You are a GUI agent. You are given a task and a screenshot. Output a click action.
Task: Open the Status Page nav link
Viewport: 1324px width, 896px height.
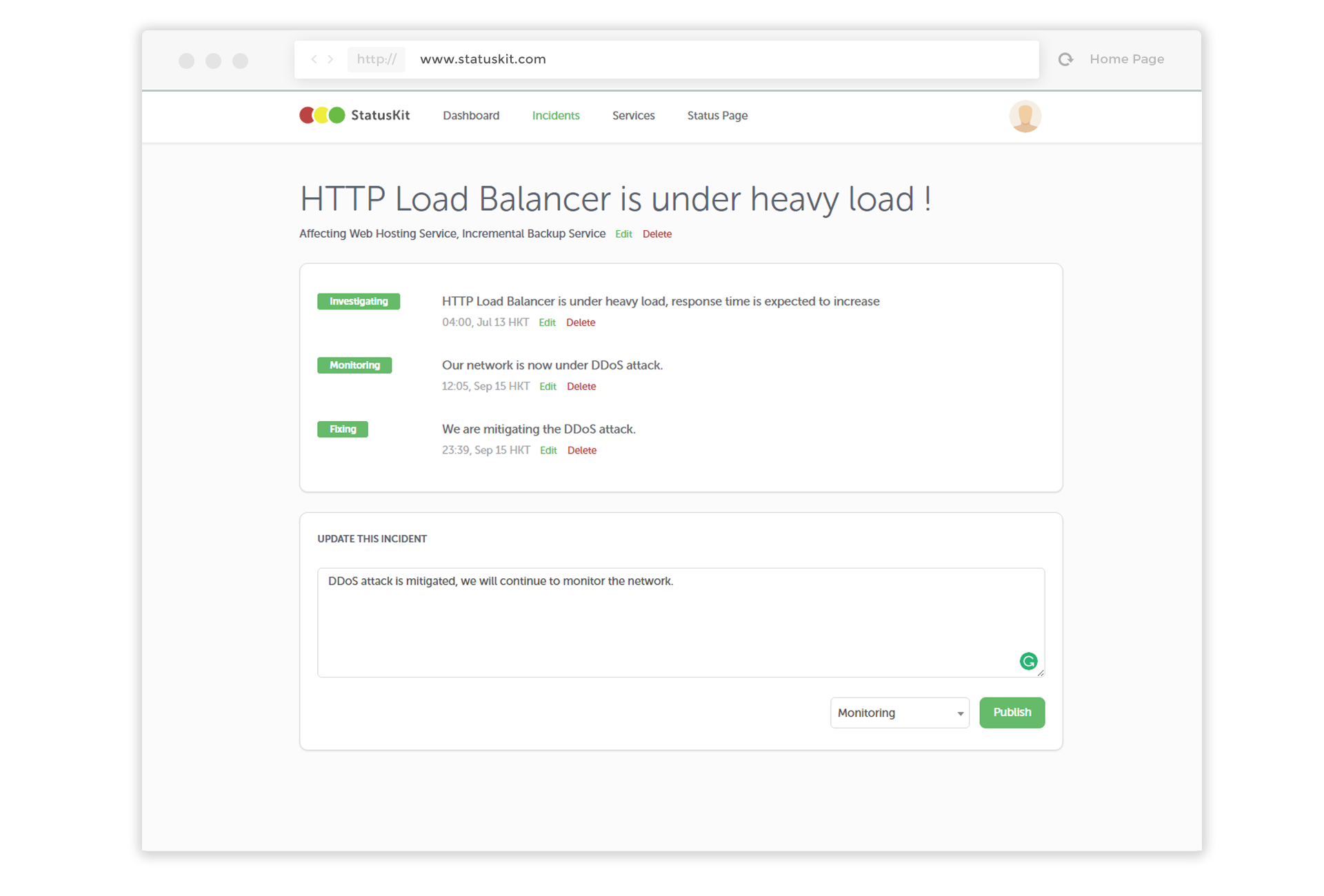717,116
